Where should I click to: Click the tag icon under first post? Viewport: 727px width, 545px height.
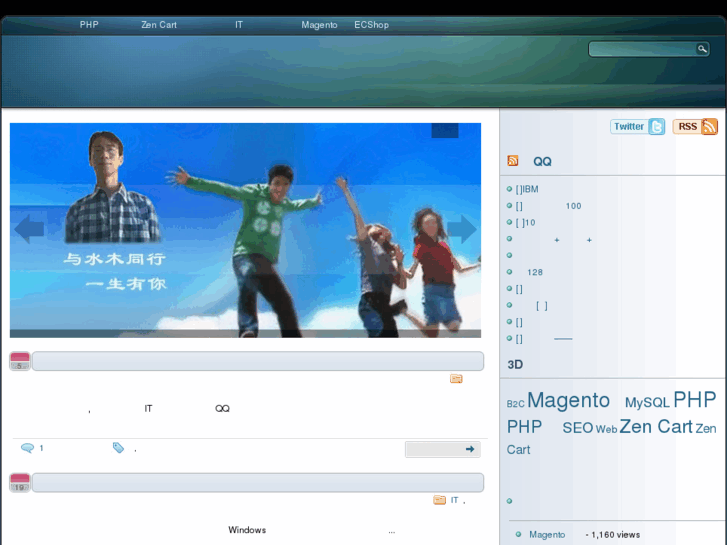coord(118,448)
